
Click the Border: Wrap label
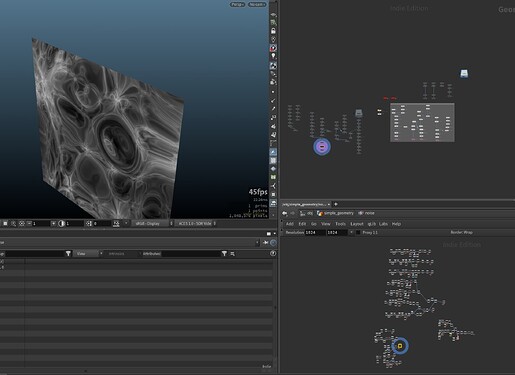pos(461,232)
